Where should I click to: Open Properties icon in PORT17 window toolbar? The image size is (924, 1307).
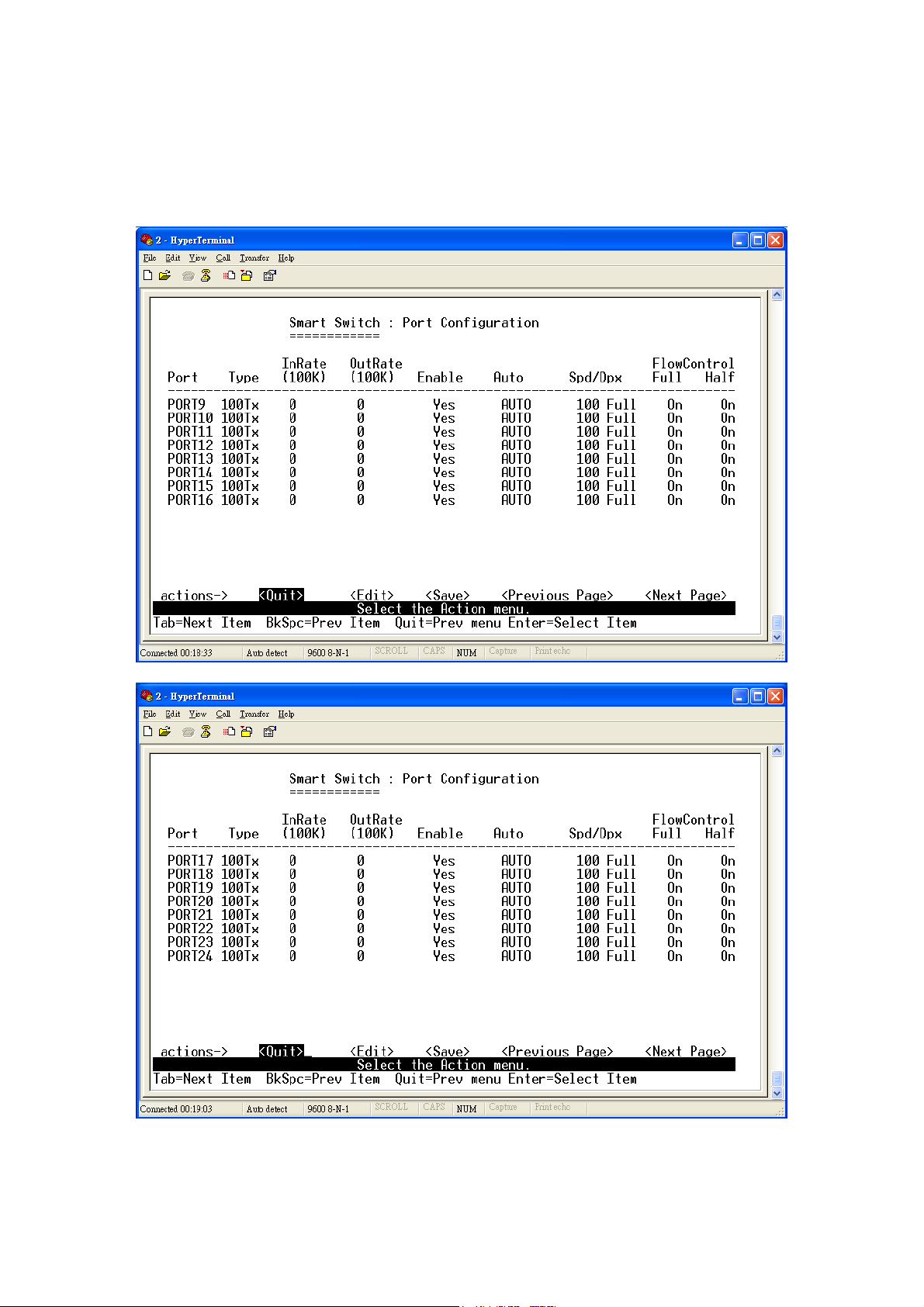pos(270,731)
